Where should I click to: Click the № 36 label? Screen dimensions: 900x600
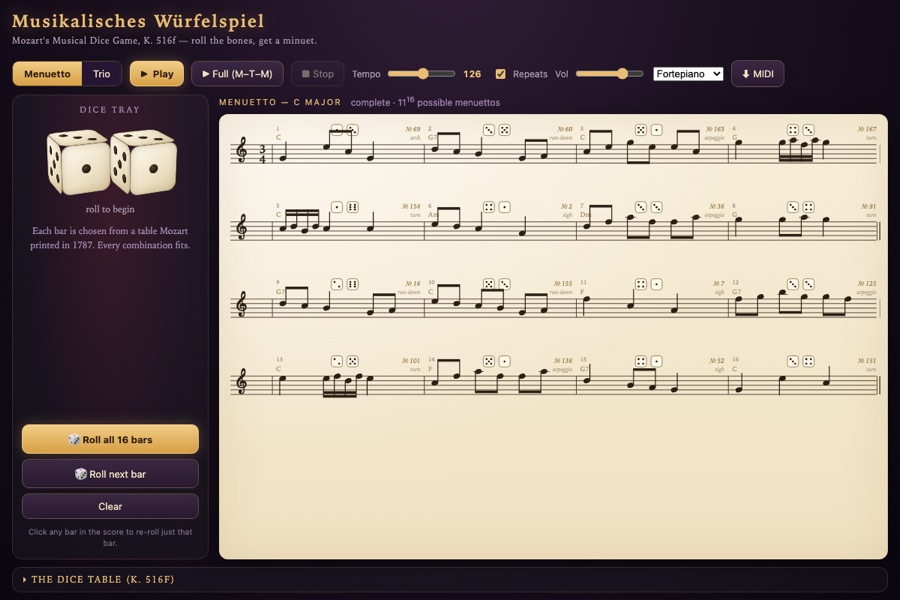coord(716,206)
